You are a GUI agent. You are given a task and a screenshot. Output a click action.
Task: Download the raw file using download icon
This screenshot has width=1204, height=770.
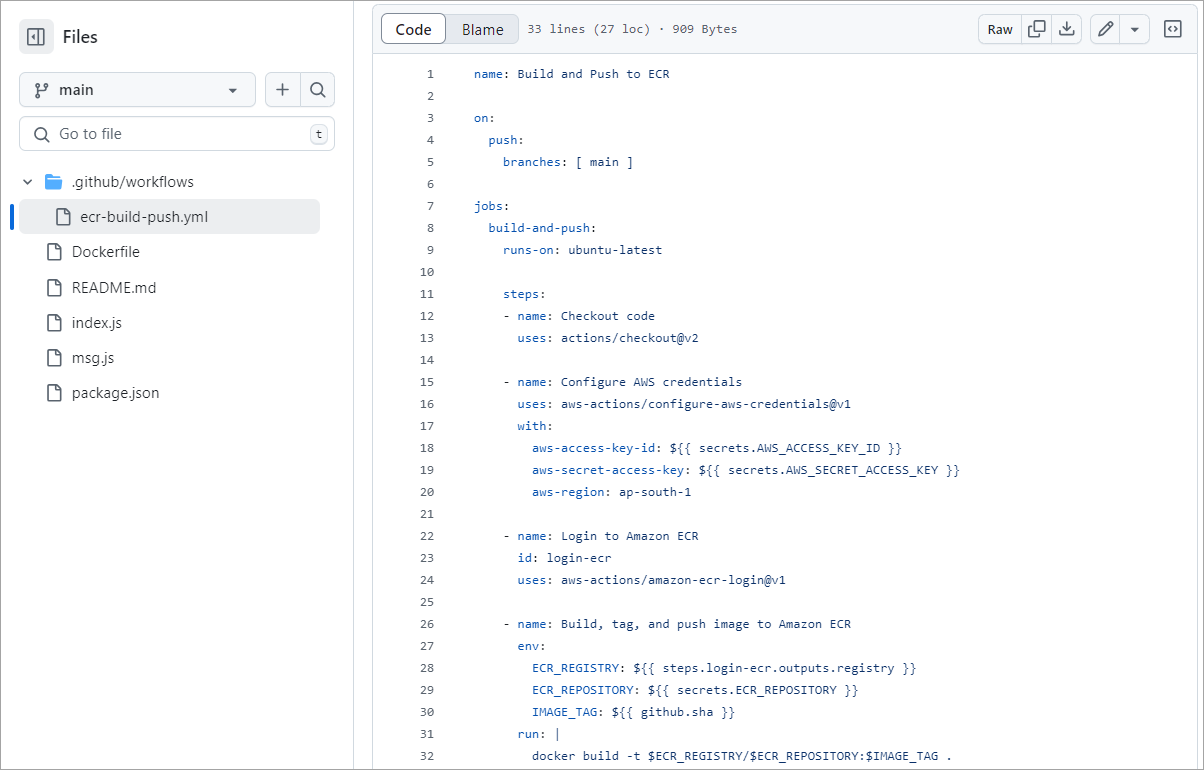[x=1066, y=29]
